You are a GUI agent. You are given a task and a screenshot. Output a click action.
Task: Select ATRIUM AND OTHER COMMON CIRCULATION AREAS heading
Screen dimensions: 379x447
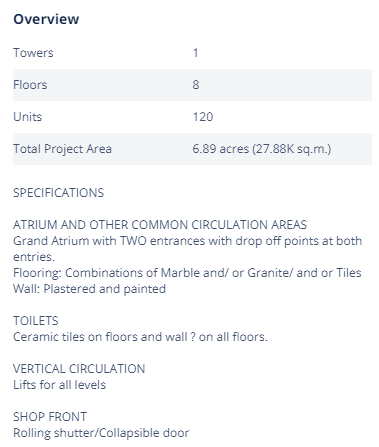click(x=160, y=225)
